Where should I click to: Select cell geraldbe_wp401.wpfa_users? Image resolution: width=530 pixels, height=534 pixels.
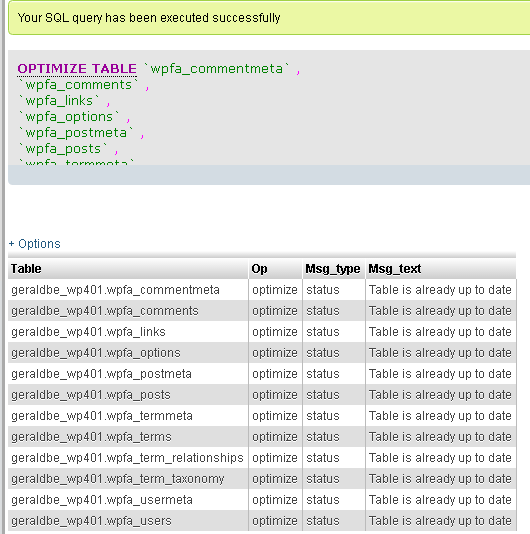128,521
